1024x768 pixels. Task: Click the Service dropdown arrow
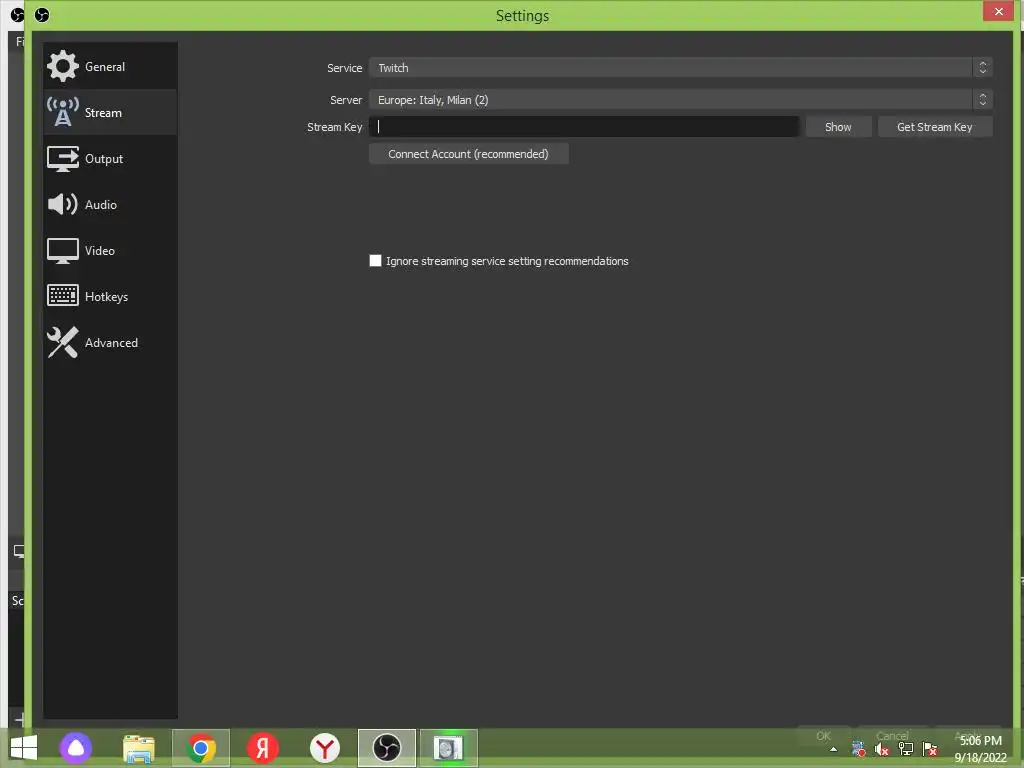982,67
